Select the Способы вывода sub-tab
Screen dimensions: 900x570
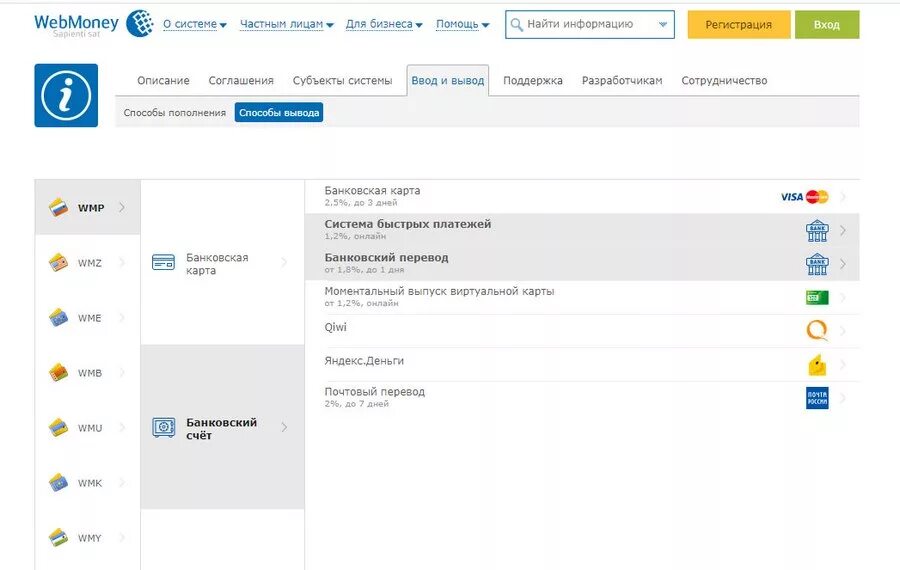tap(279, 113)
